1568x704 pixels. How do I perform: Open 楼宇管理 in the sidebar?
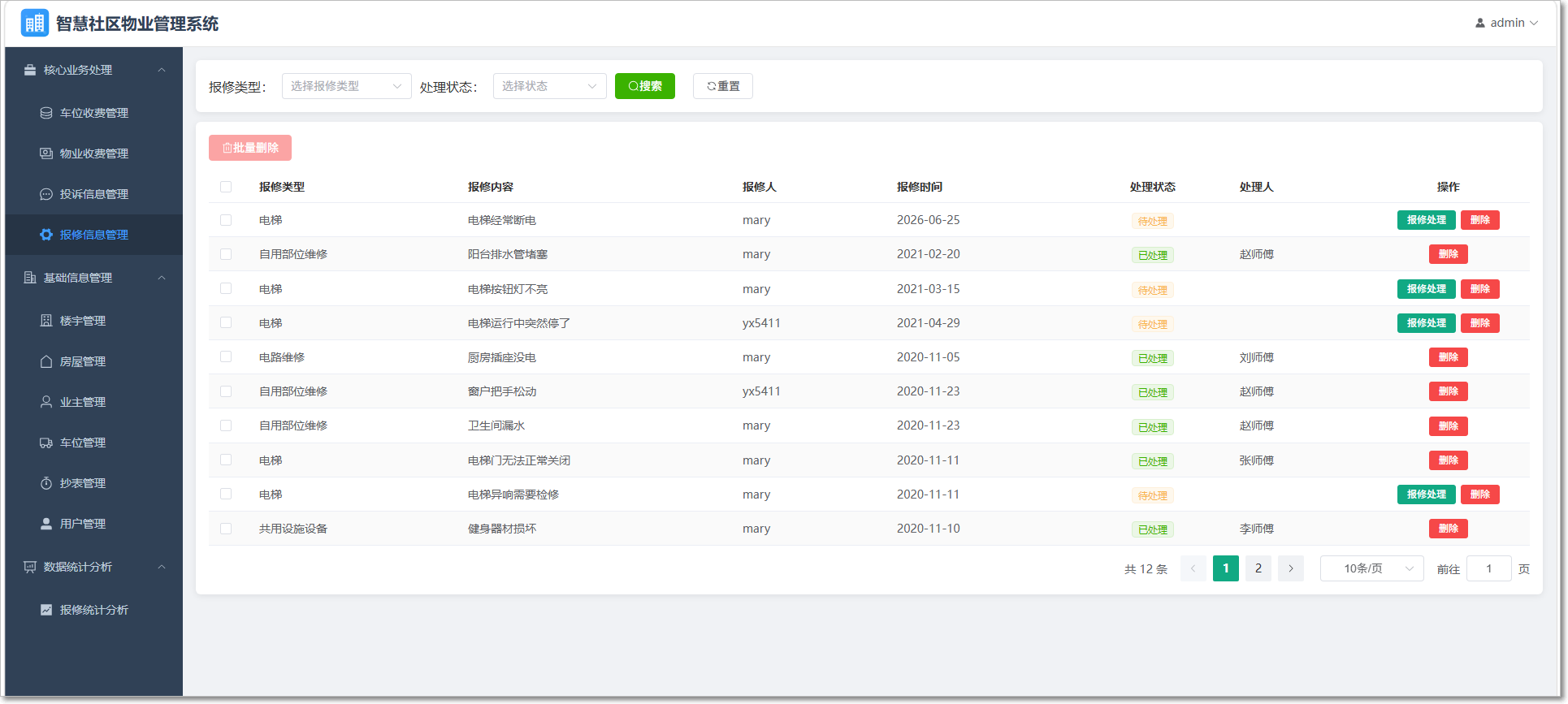pyautogui.click(x=94, y=321)
